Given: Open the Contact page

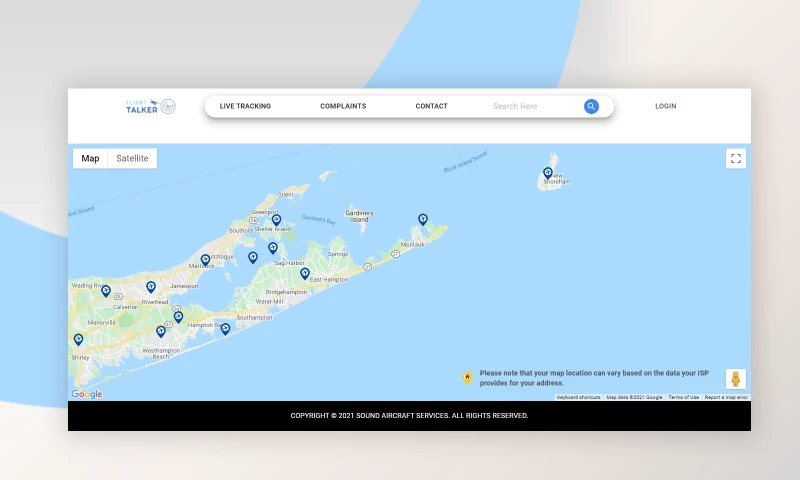Looking at the screenshot, I should click(x=431, y=106).
